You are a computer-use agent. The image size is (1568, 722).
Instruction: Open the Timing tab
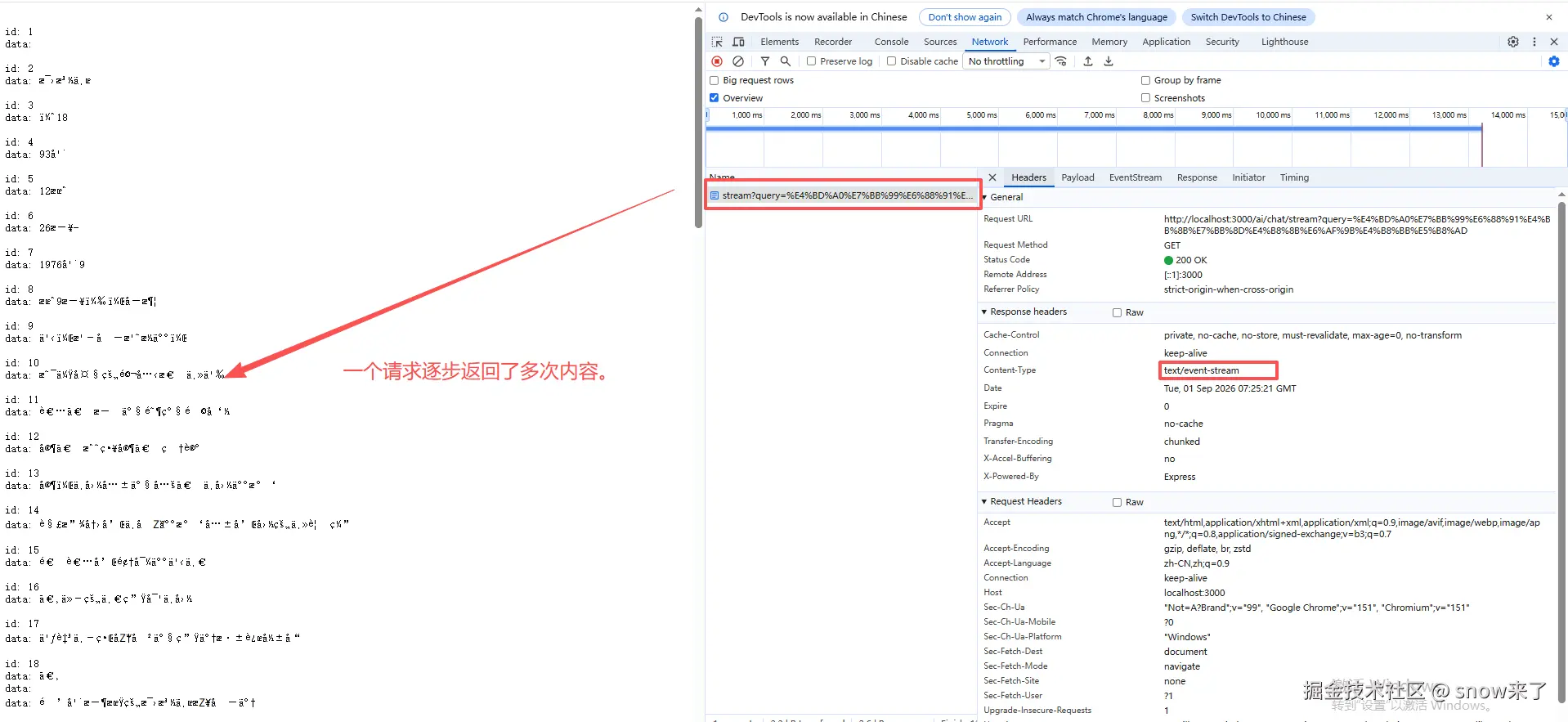(1294, 177)
